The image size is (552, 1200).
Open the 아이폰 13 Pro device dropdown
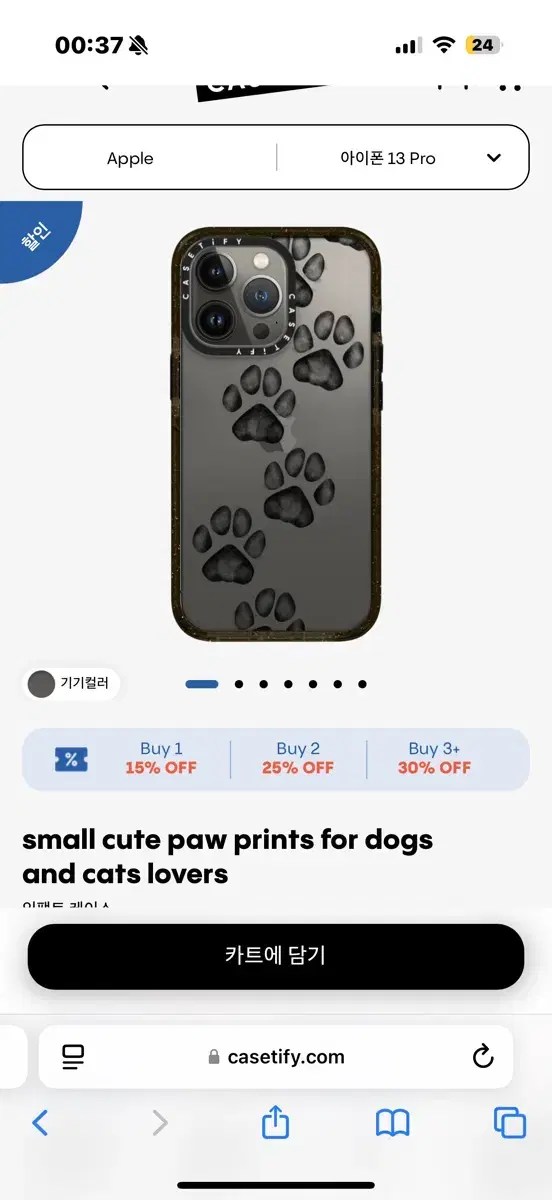[402, 158]
